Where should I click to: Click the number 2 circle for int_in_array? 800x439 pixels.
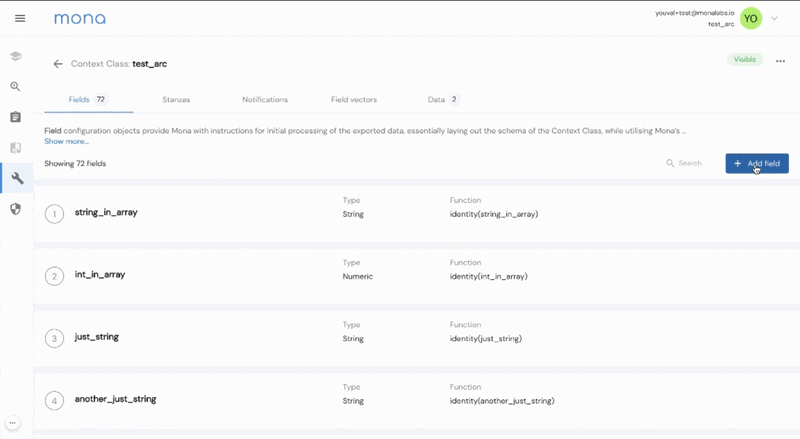point(55,276)
